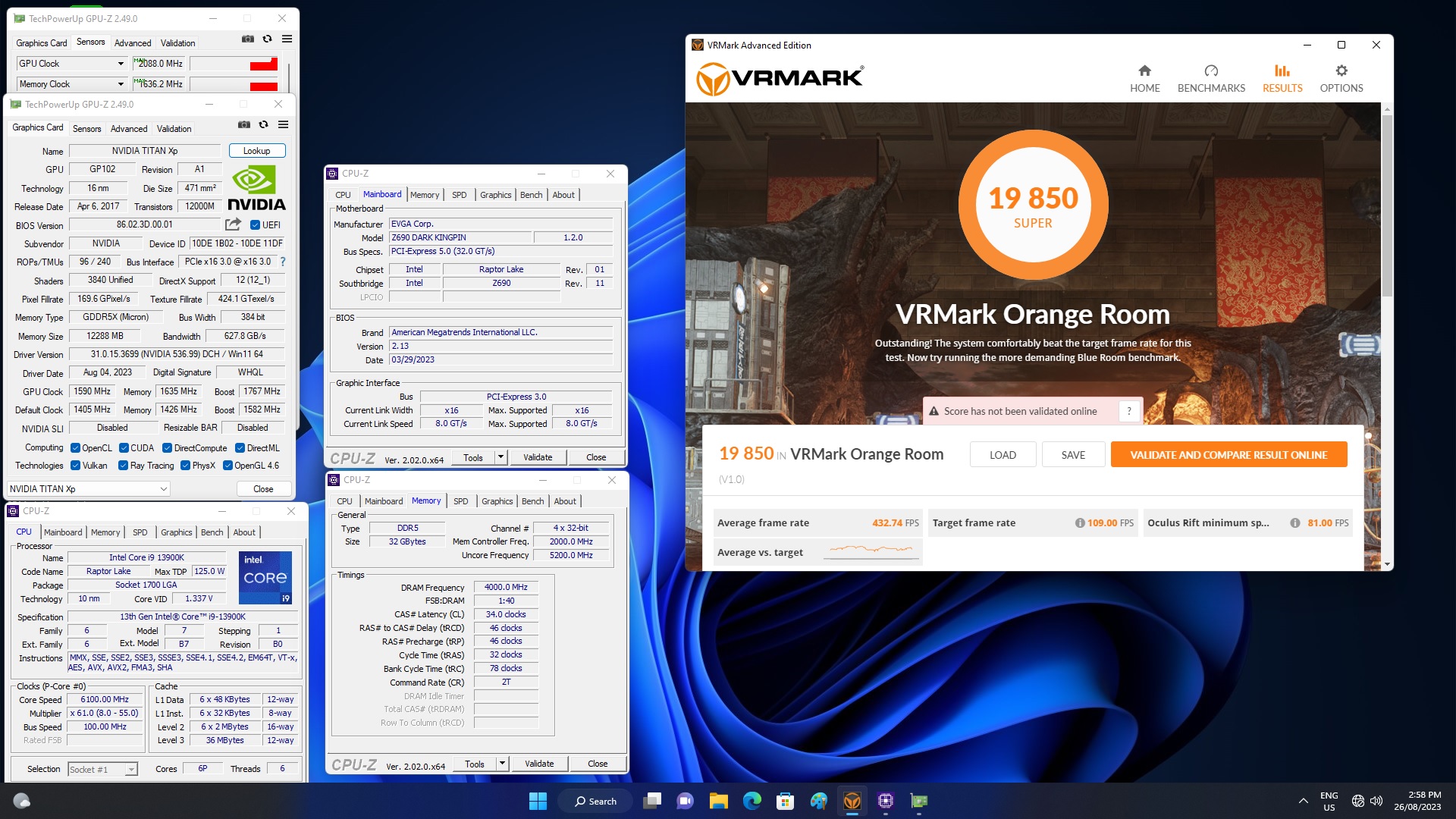This screenshot has width=1456, height=819.
Task: Open Bench tab in CPU-Z Memory window
Action: click(x=532, y=501)
